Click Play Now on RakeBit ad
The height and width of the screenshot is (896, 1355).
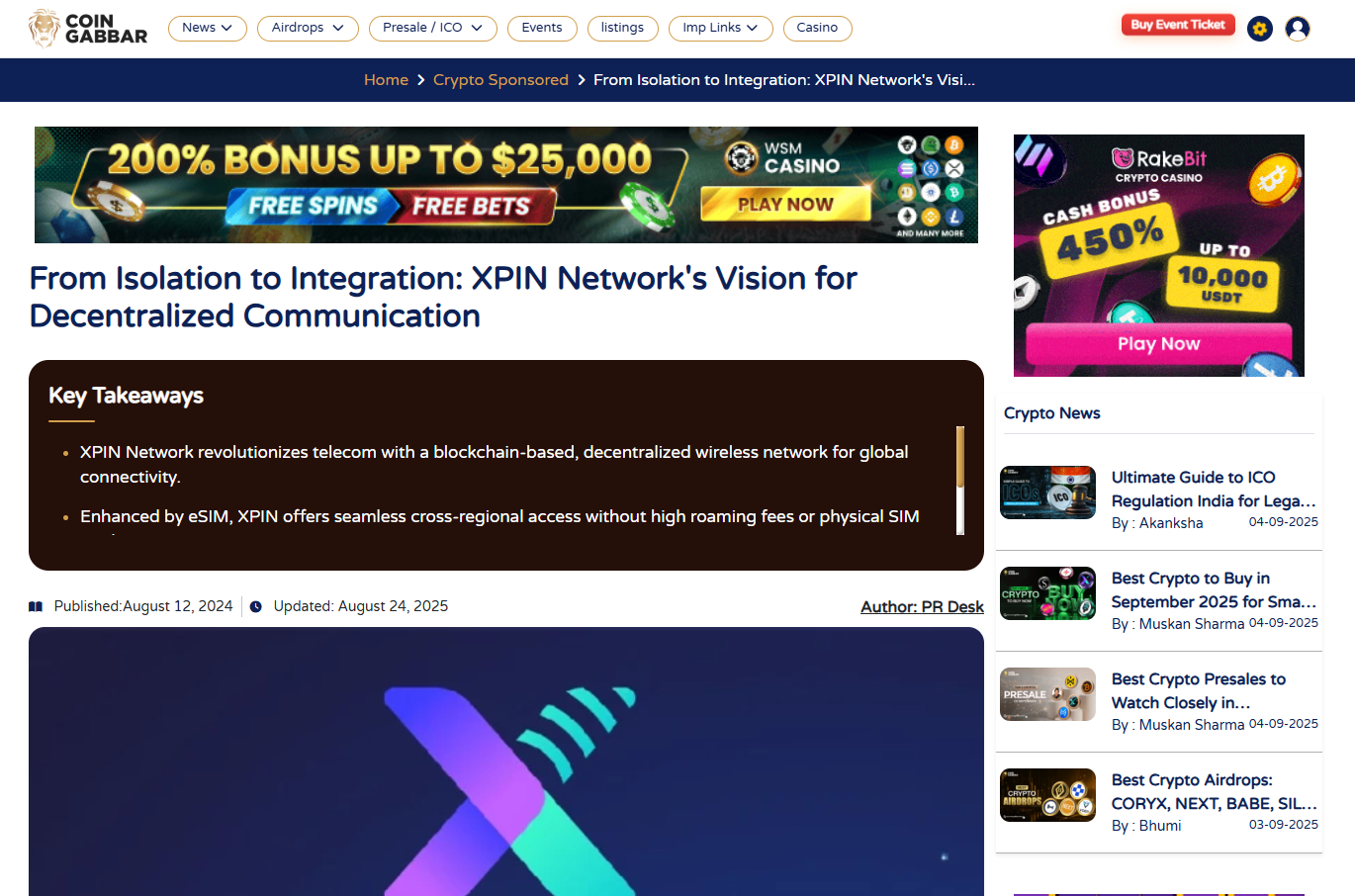(1158, 344)
